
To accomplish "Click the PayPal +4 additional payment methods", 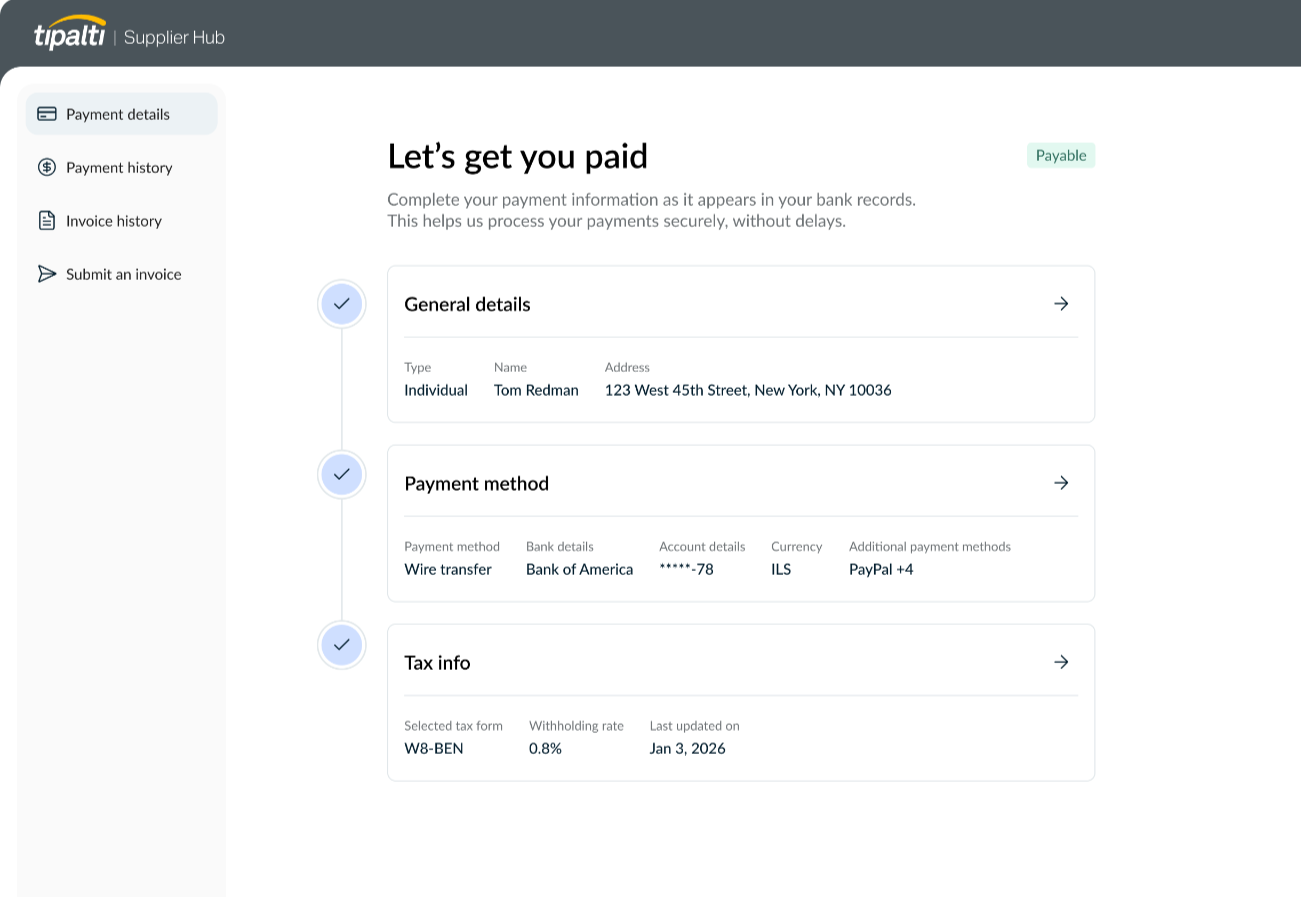I will (x=881, y=569).
